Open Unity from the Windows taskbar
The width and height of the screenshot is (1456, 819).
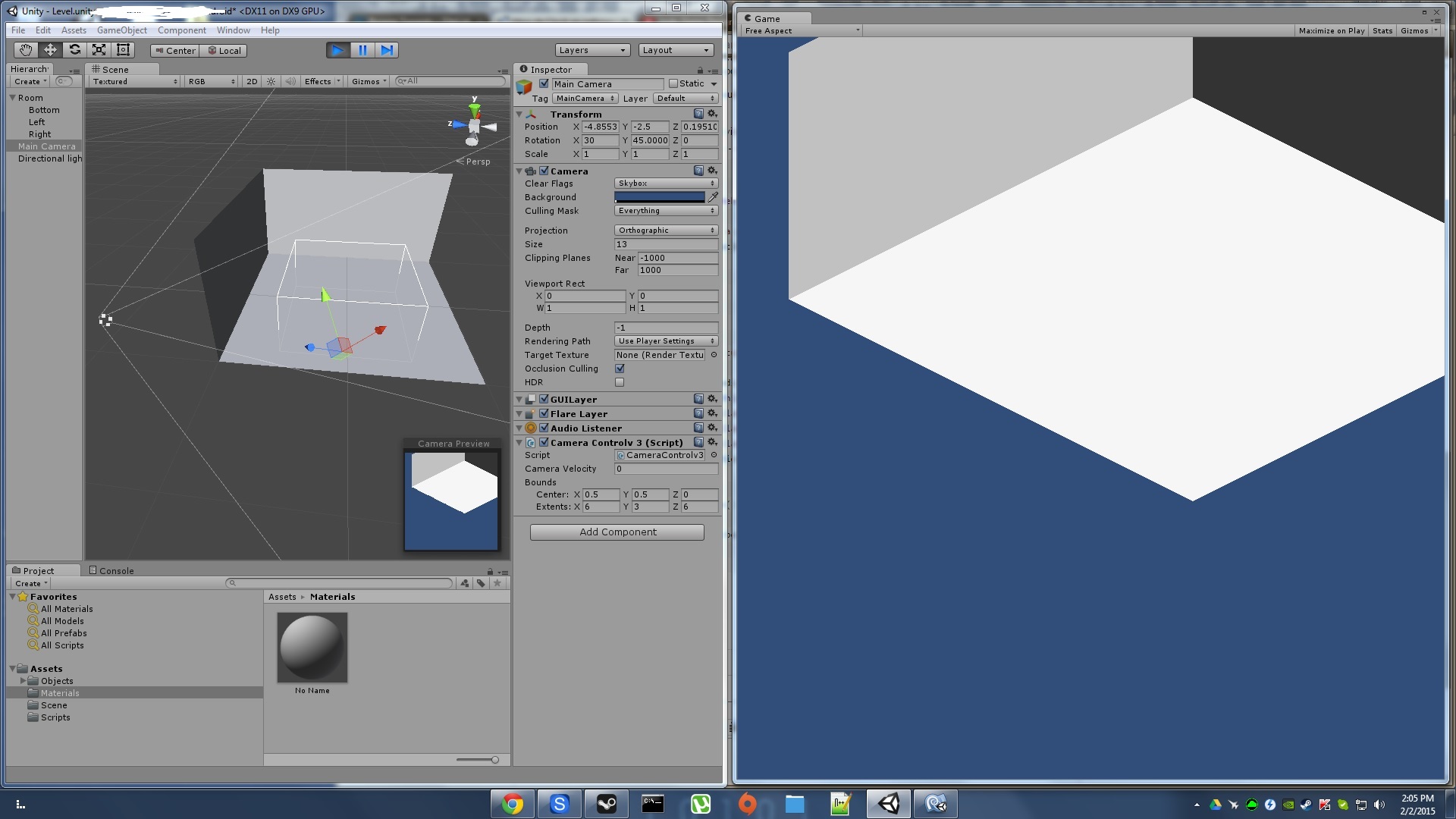[x=888, y=804]
